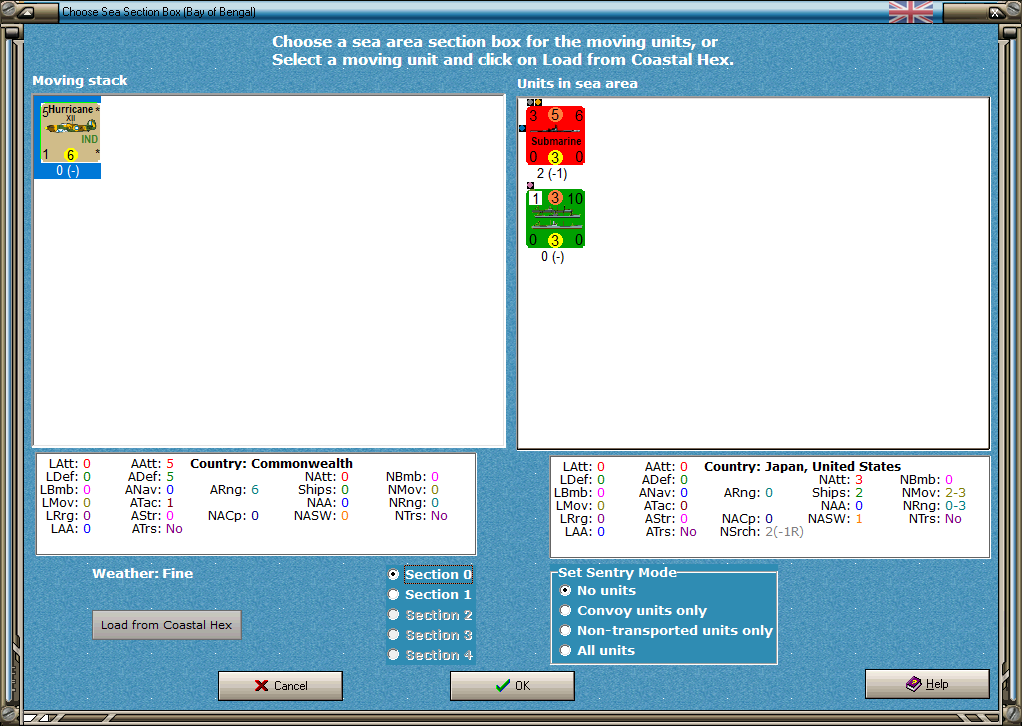This screenshot has height=726, width=1022.
Task: Click the green checkmark on OK
Action: tap(503, 686)
